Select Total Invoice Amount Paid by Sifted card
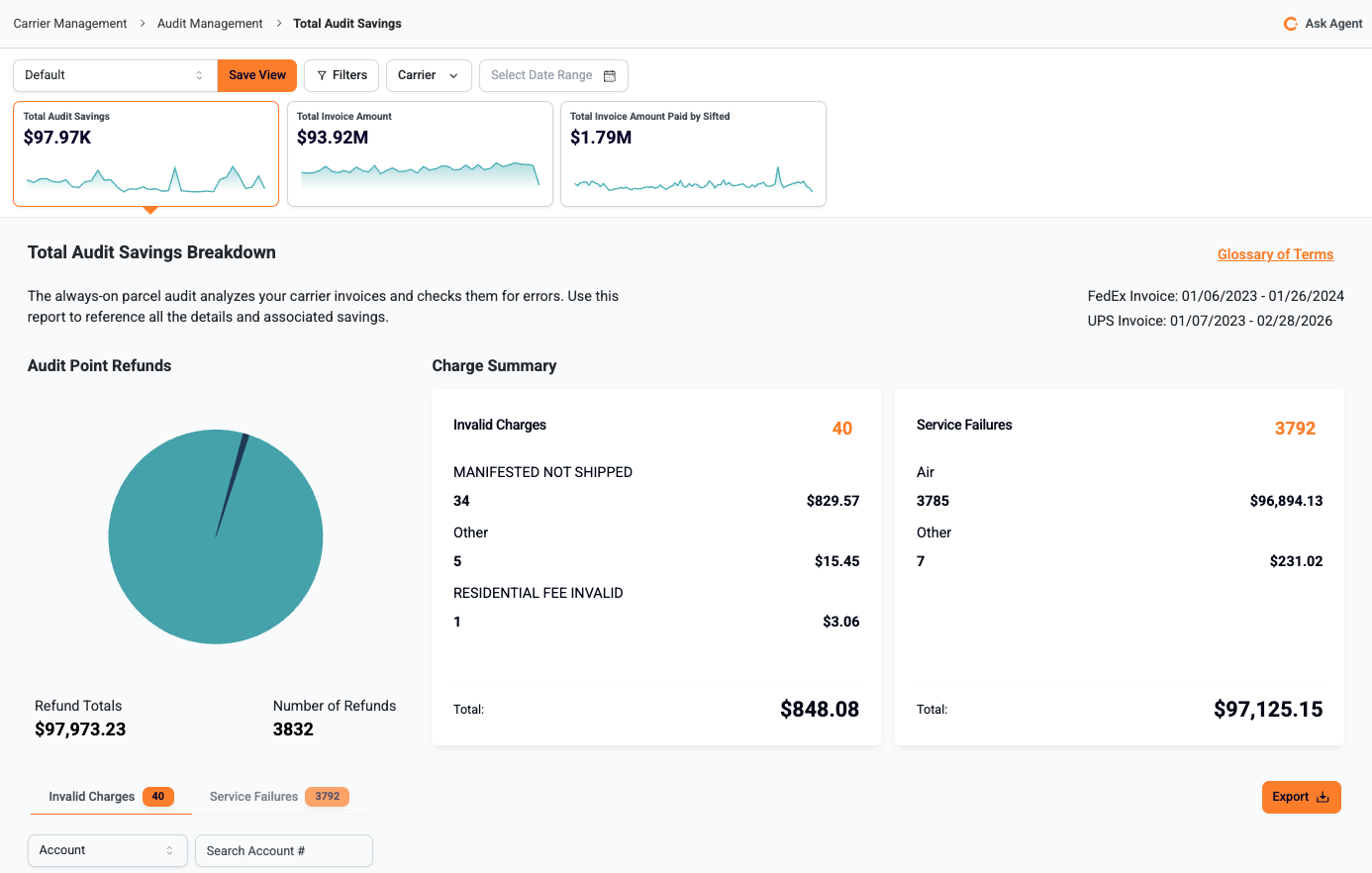This screenshot has height=873, width=1372. pos(693,153)
